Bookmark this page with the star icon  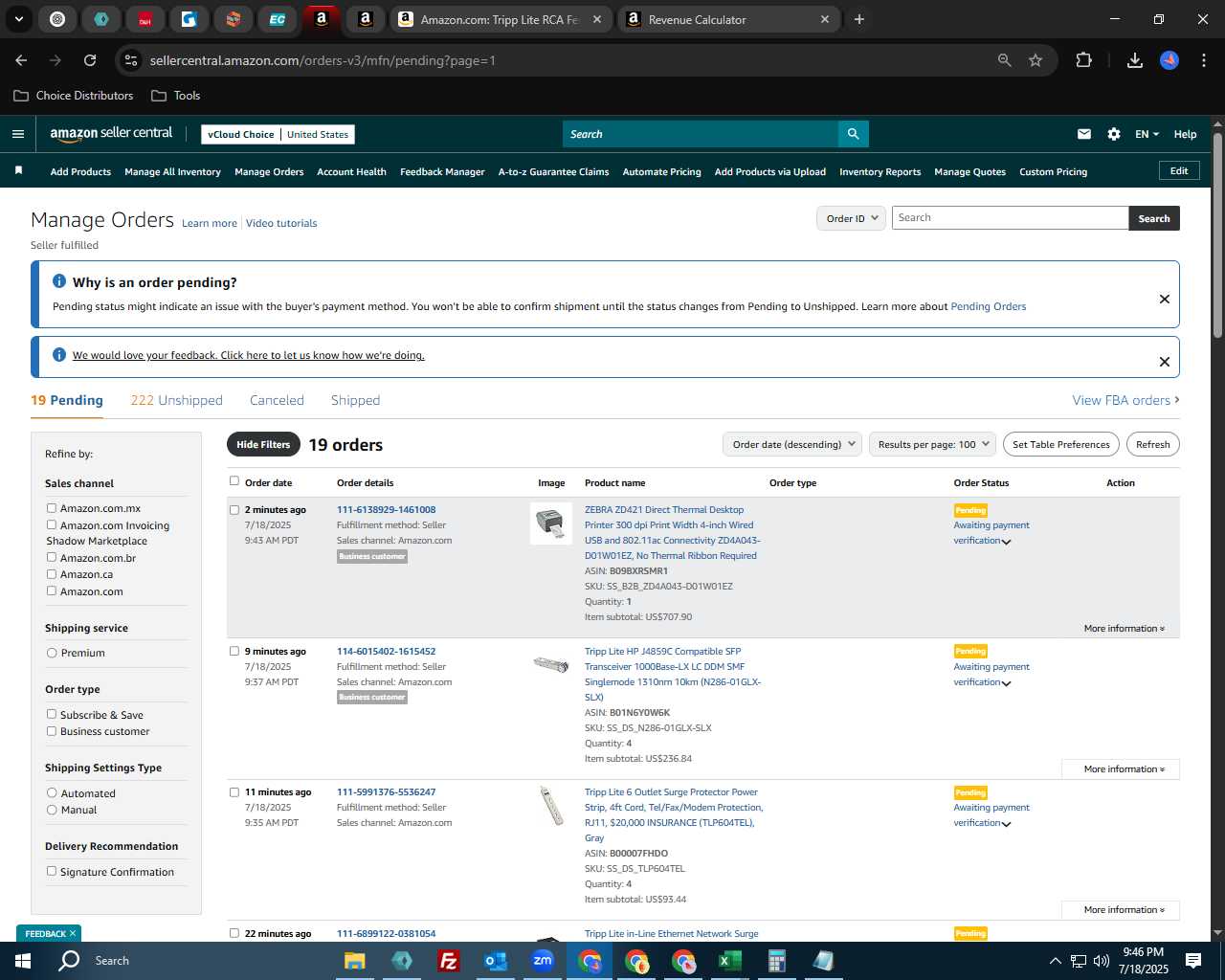(x=1036, y=60)
